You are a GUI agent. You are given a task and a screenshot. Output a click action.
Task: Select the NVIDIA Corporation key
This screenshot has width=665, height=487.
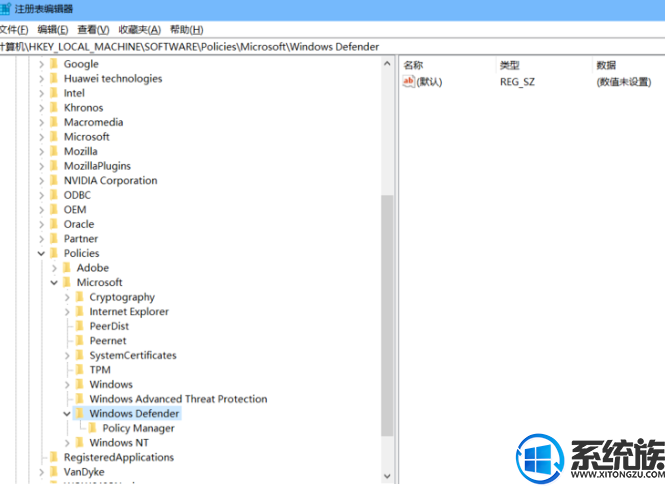[110, 181]
